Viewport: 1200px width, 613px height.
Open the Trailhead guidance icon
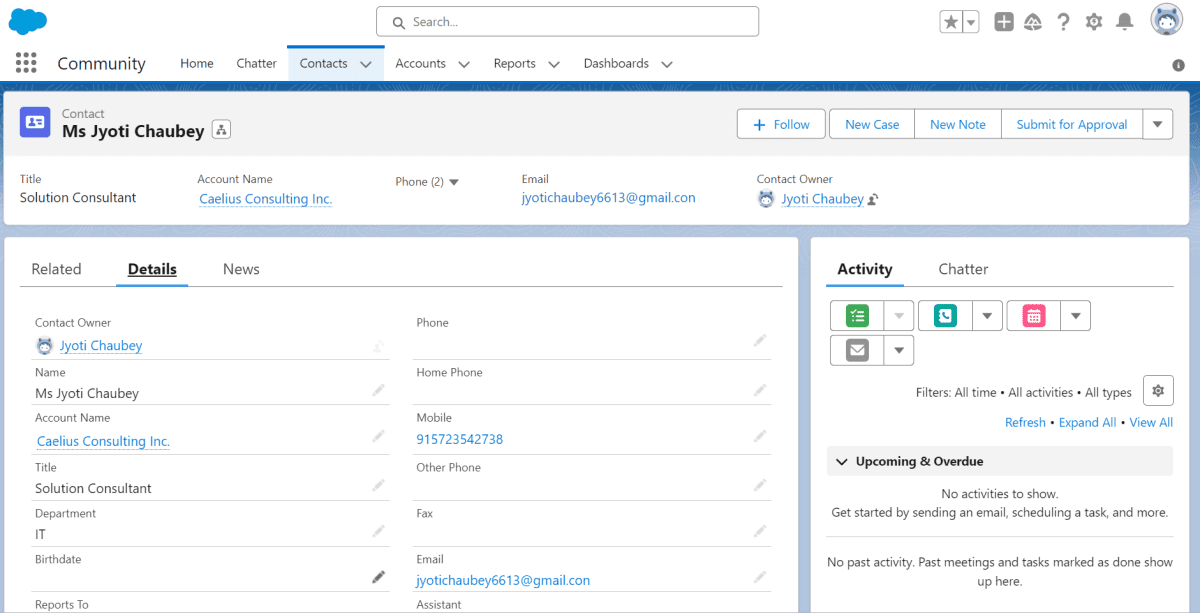(1034, 22)
